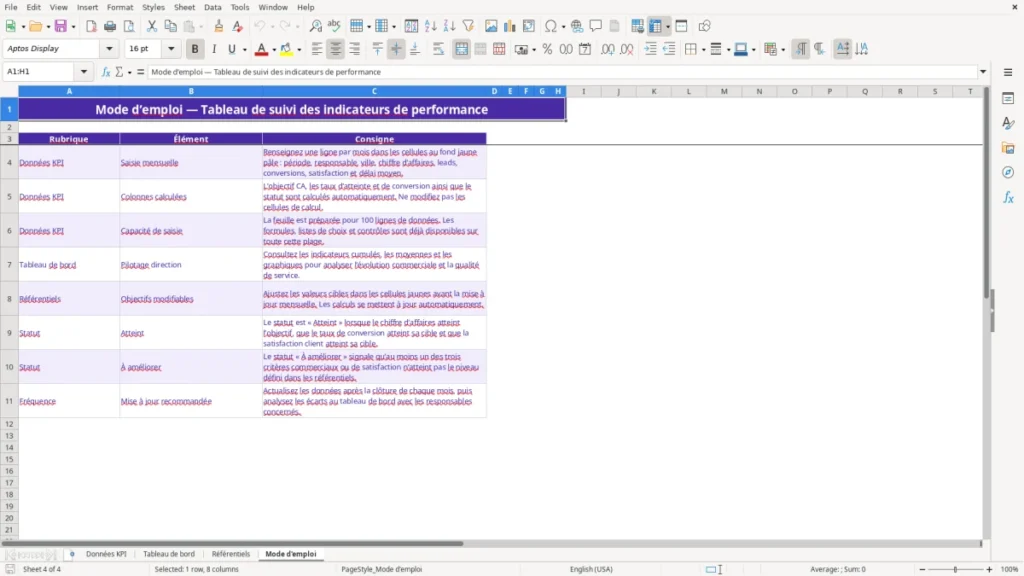
Task: Insert a comment with speech bubble icon
Action: [596, 26]
